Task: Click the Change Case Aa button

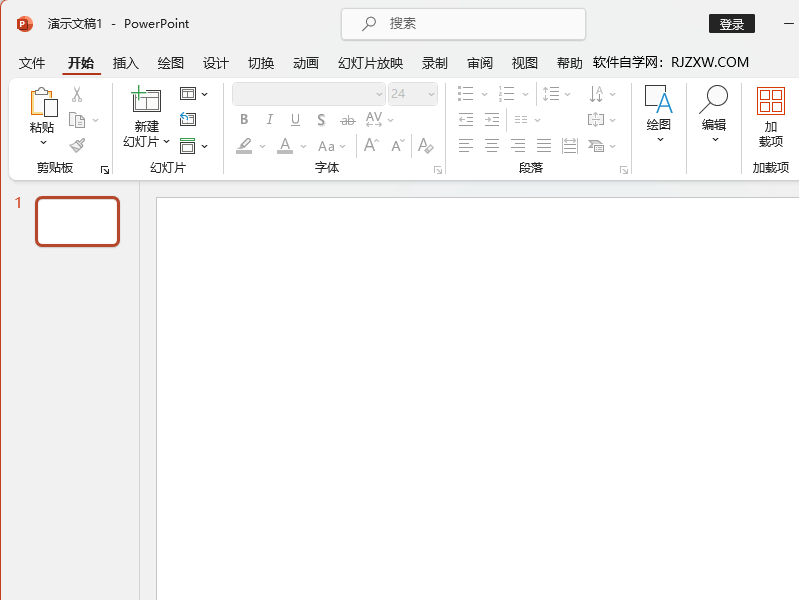Action: coord(327,147)
